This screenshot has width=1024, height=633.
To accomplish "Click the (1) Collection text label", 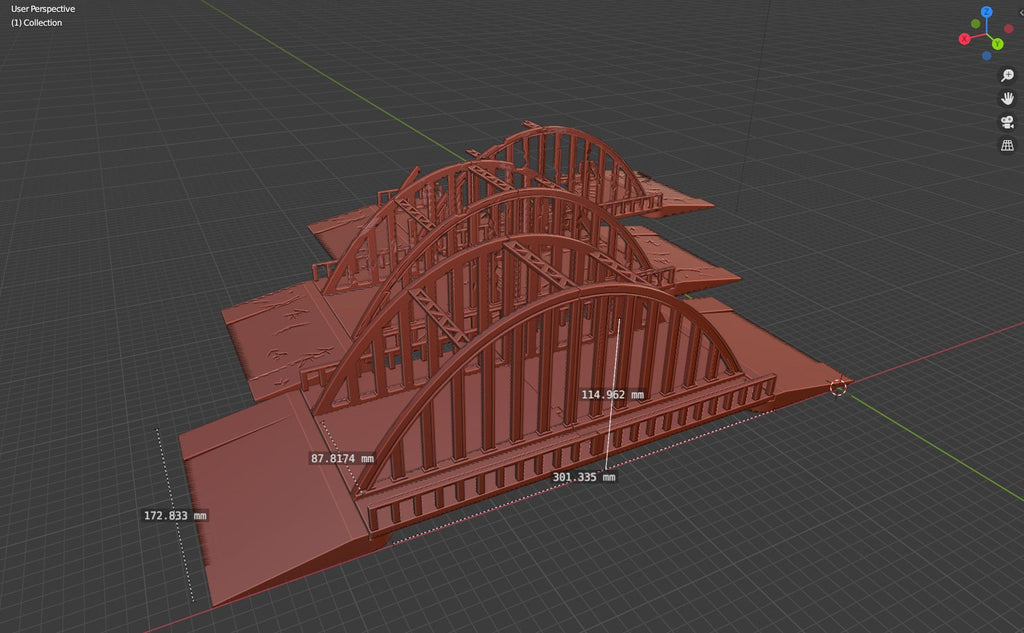I will (37, 23).
